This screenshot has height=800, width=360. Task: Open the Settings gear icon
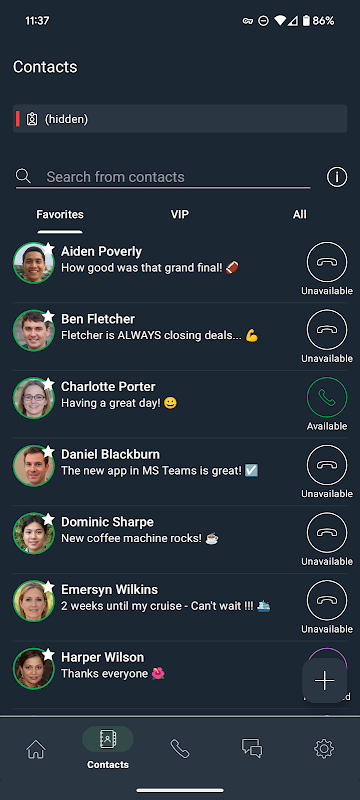click(x=324, y=748)
